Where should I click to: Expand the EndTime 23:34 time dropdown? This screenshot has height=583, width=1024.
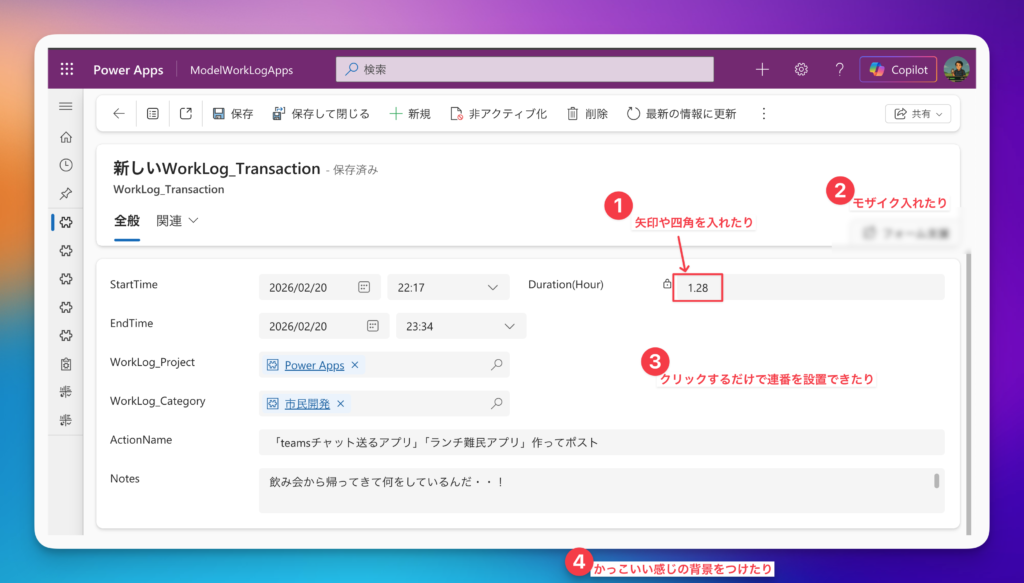click(509, 326)
